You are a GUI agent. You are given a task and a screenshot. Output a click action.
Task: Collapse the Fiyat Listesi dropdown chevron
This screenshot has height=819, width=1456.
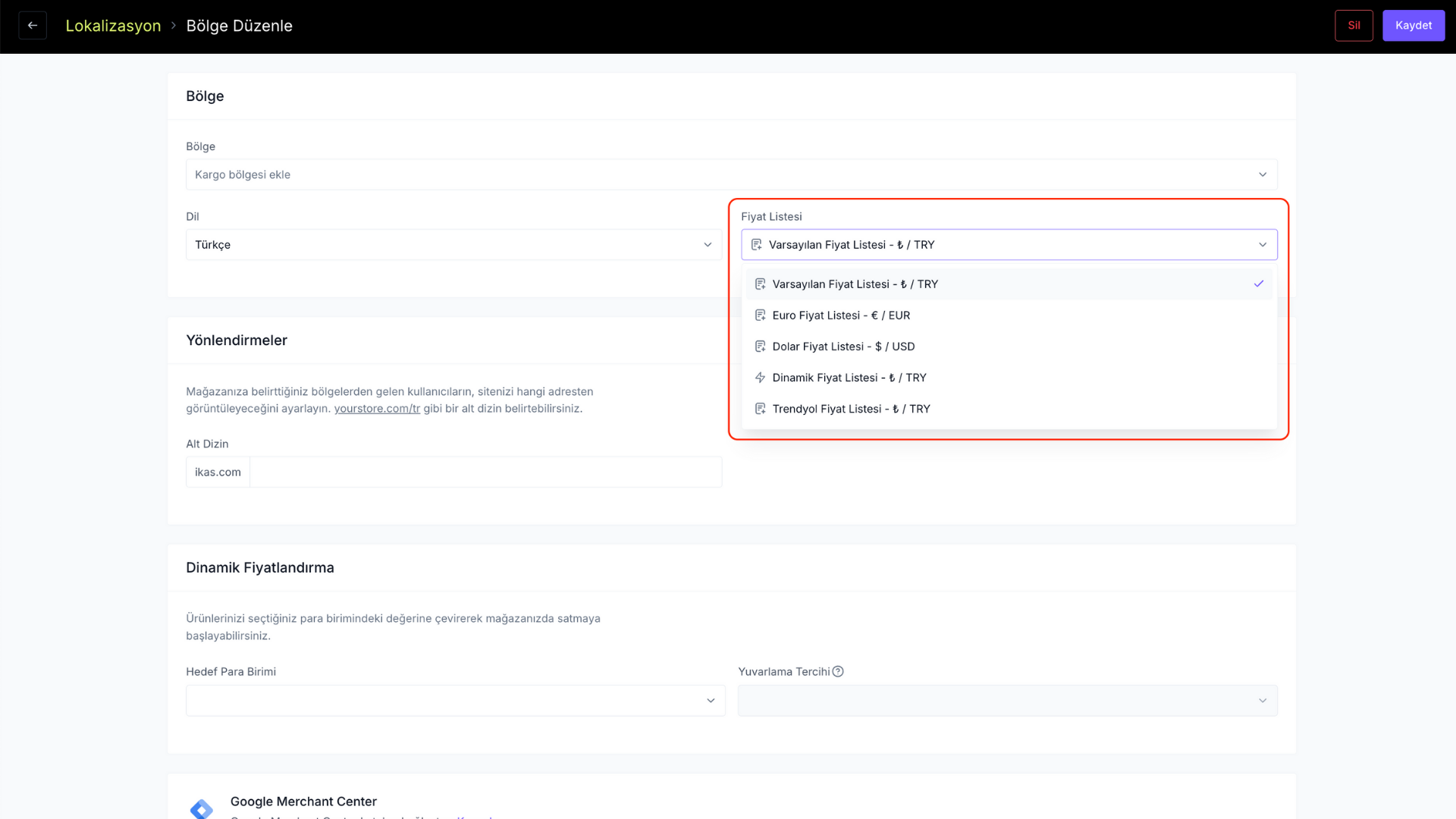point(1263,244)
